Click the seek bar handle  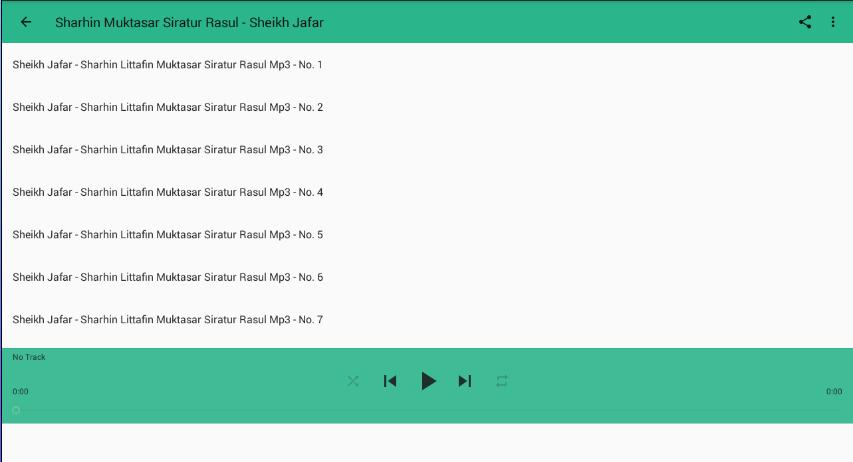point(16,410)
